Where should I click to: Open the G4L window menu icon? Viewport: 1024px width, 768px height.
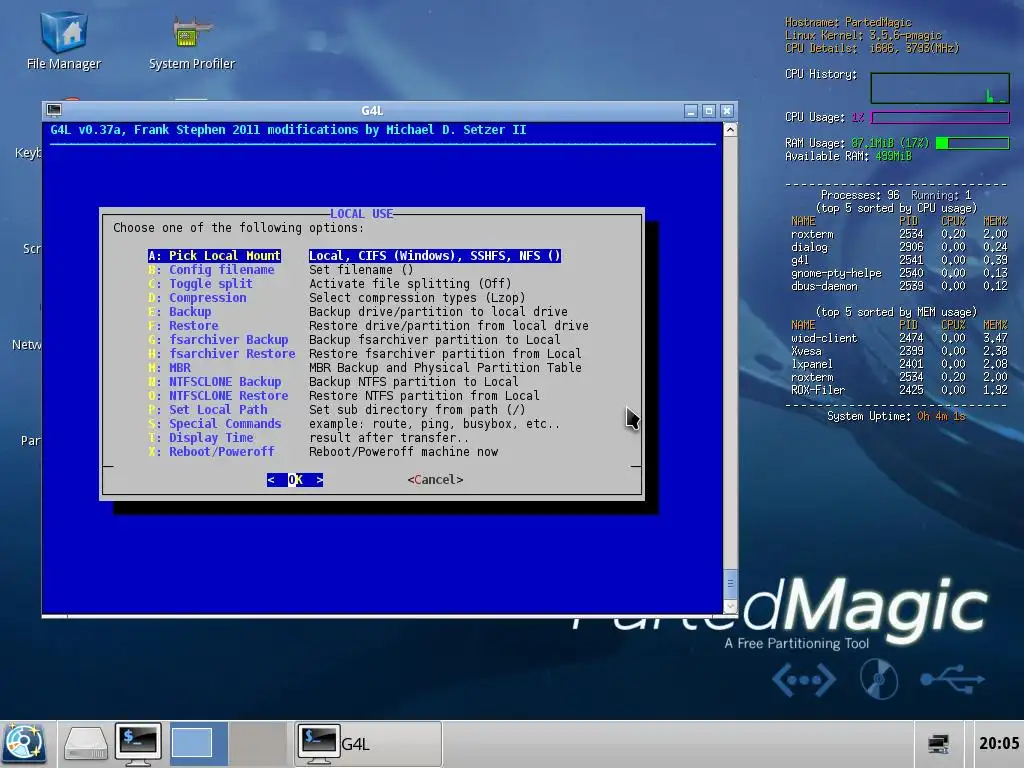pyautogui.click(x=54, y=110)
